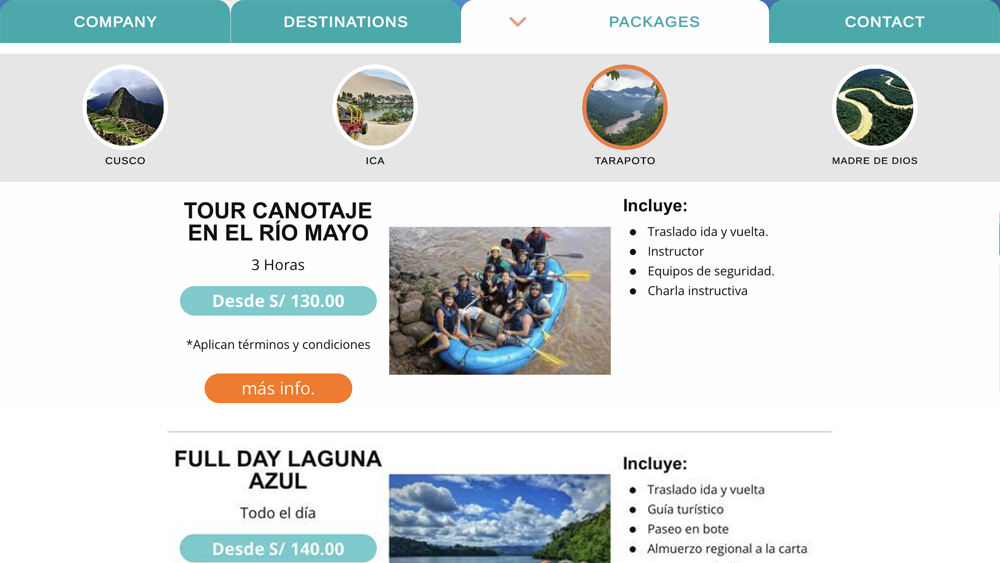Viewport: 1000px width, 563px height.
Task: Select the Cusco destination circle image
Action: pos(125,107)
